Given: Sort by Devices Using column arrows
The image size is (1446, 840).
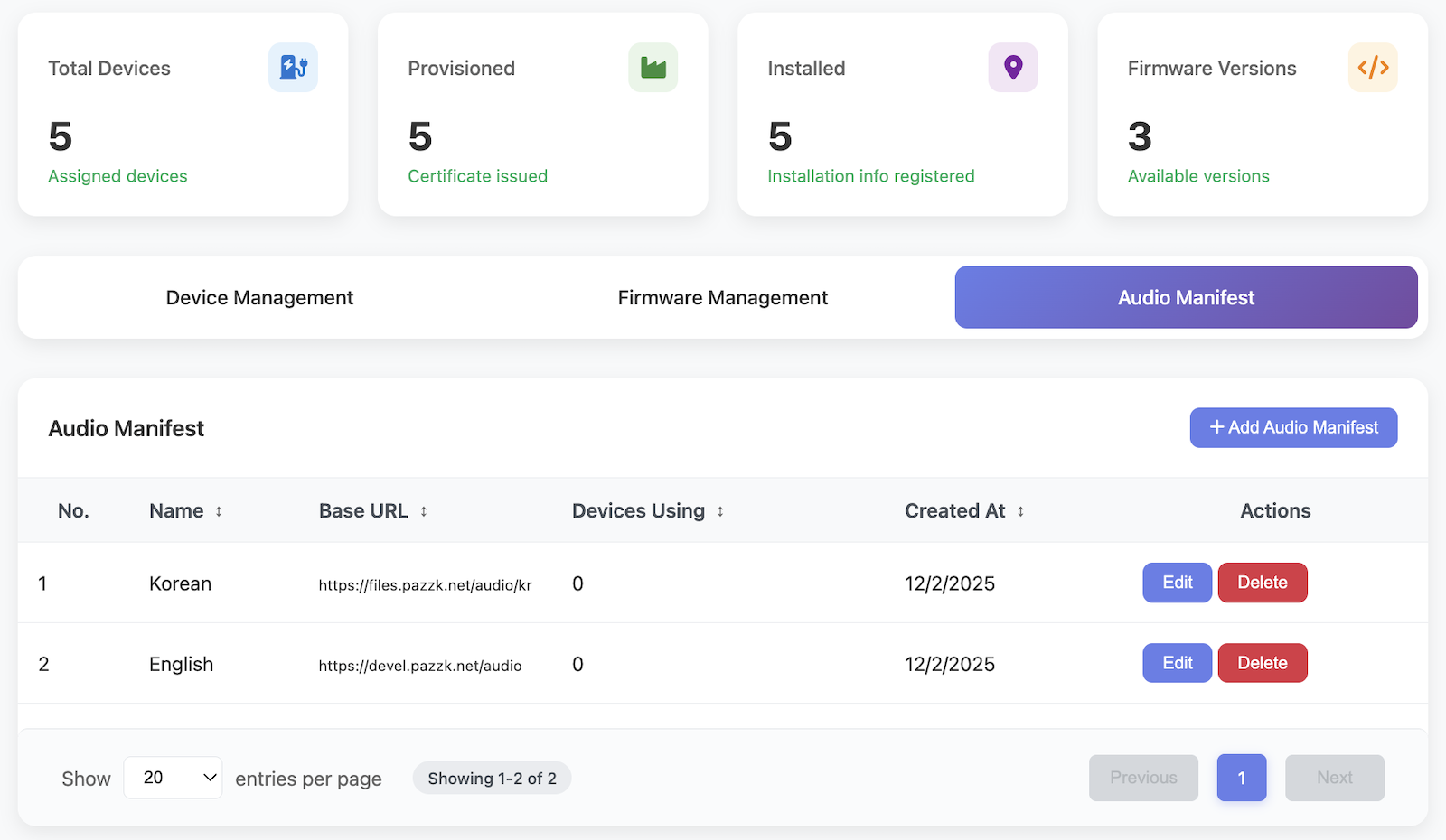Looking at the screenshot, I should click(720, 511).
